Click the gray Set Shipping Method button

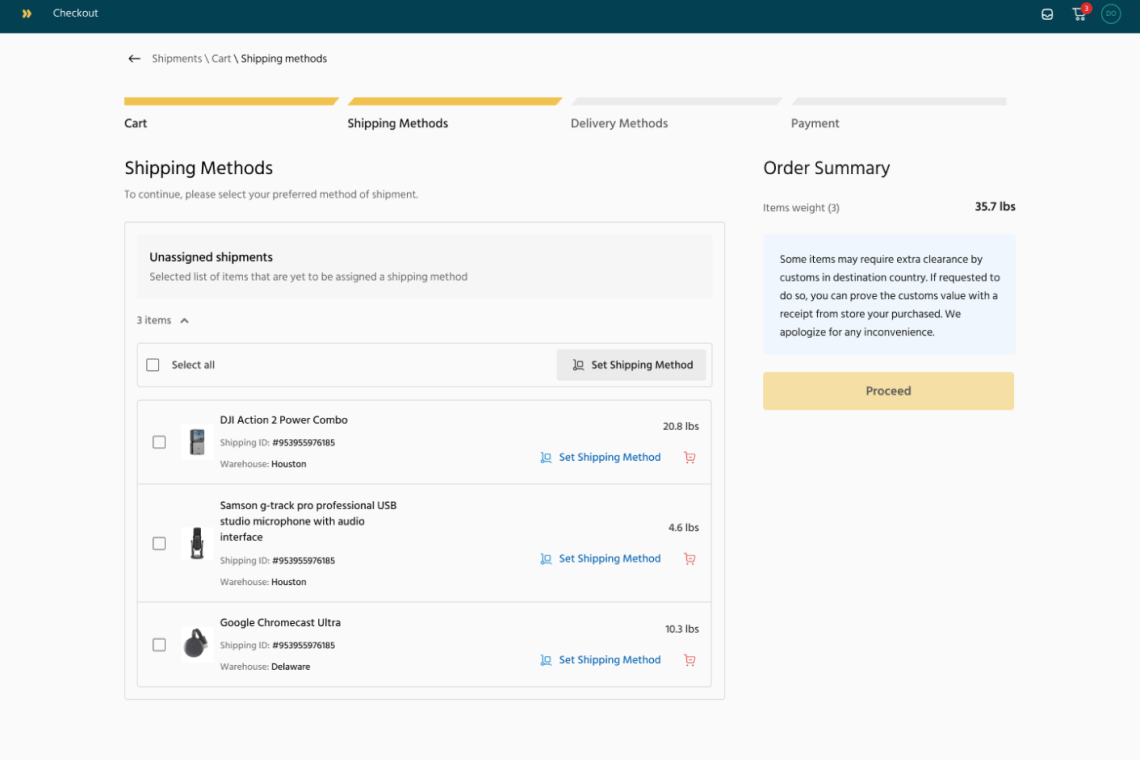tap(631, 365)
